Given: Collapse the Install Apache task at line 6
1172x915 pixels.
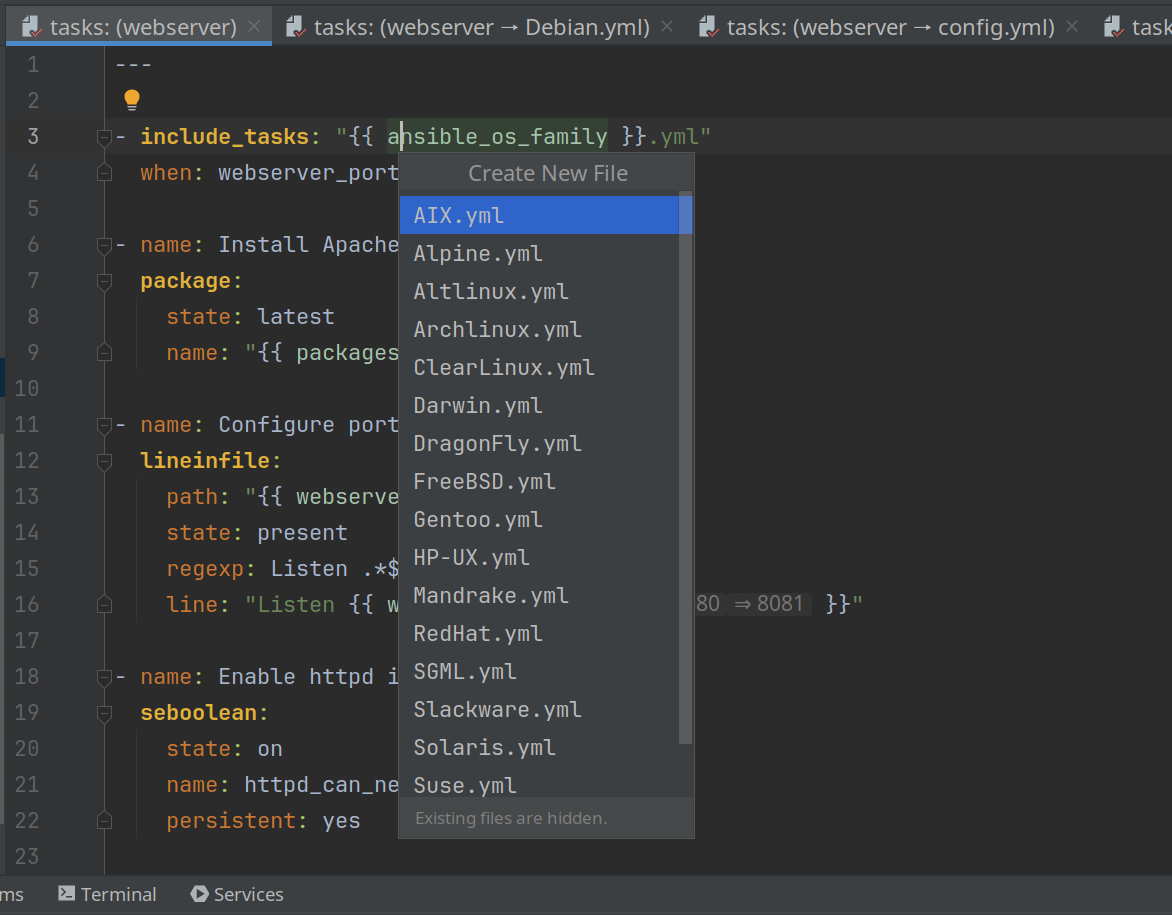Looking at the screenshot, I should point(105,245).
